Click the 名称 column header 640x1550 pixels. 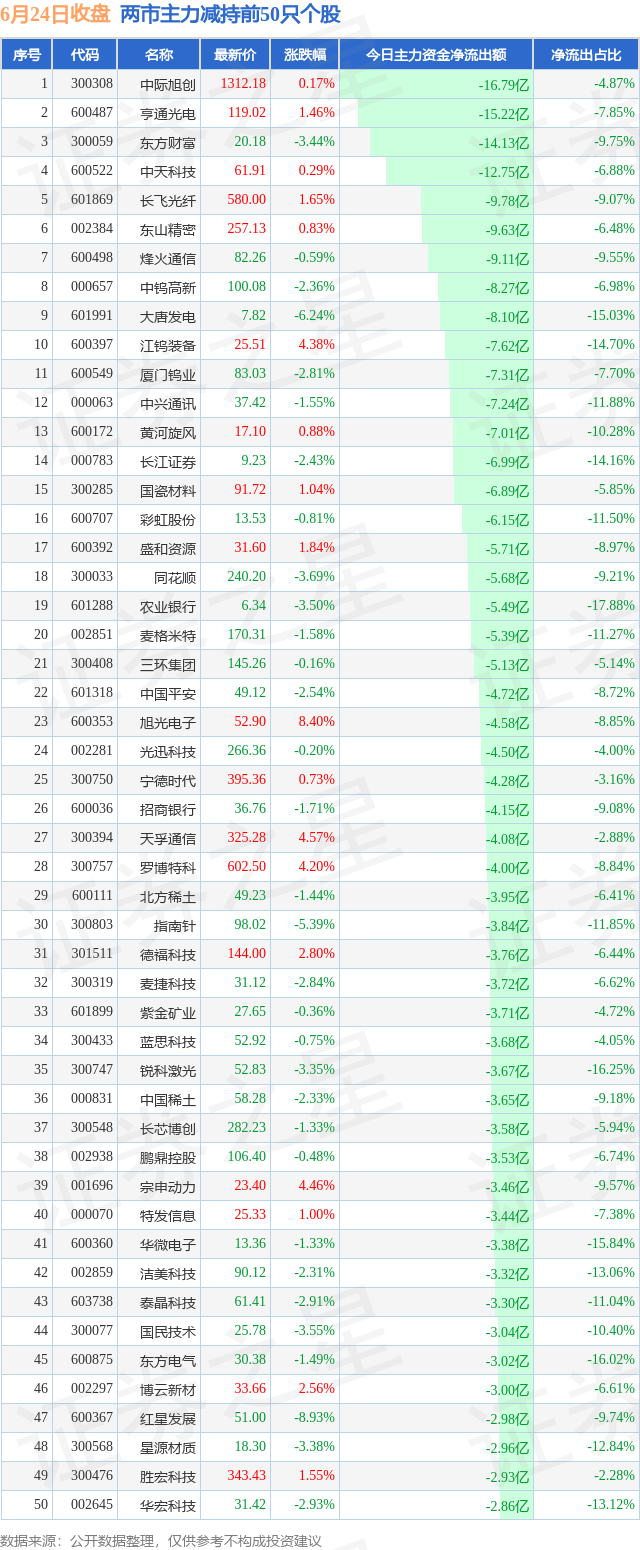tap(158, 55)
